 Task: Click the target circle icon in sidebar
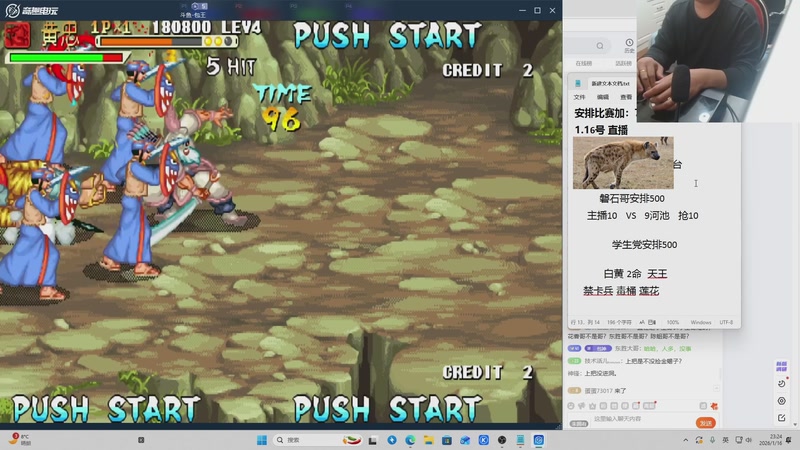782,401
